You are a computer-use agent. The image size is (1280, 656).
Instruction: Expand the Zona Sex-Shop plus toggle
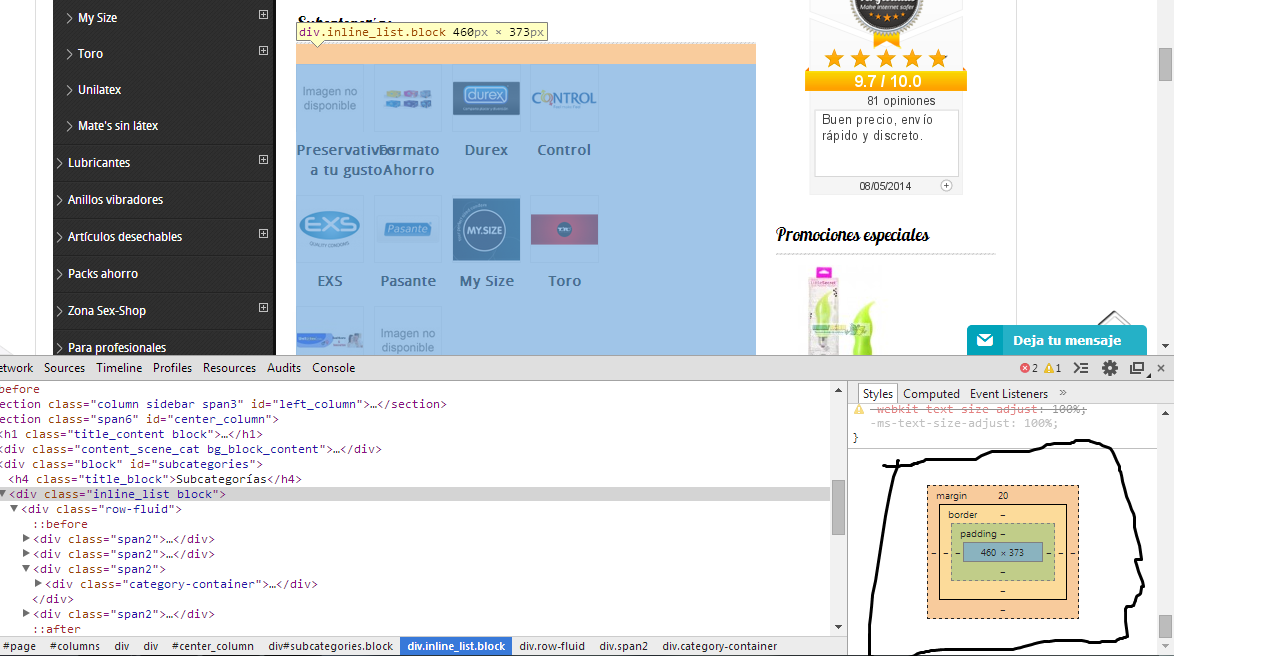click(263, 308)
